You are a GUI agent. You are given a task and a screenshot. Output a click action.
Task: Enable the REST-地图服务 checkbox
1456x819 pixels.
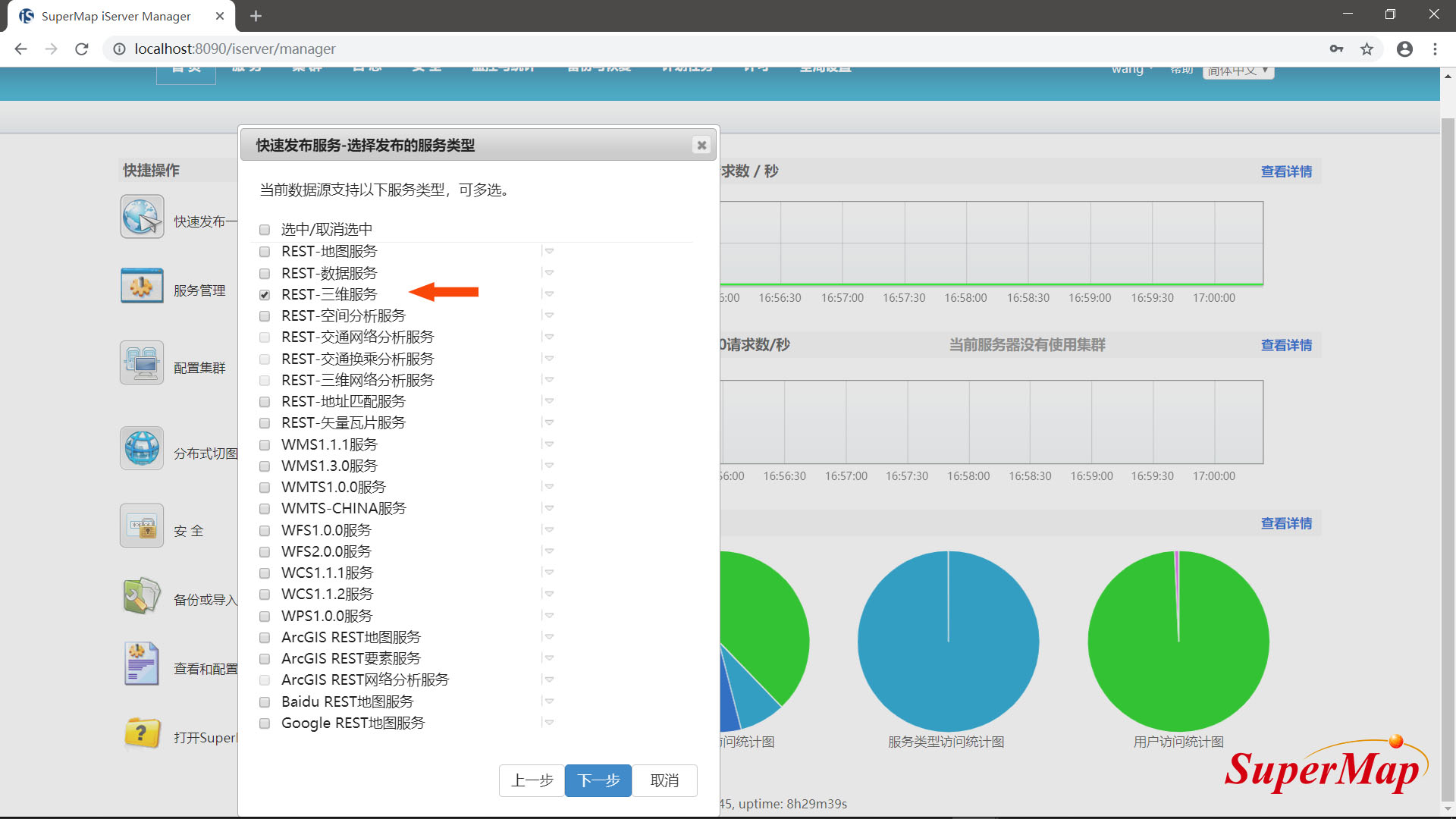click(265, 252)
